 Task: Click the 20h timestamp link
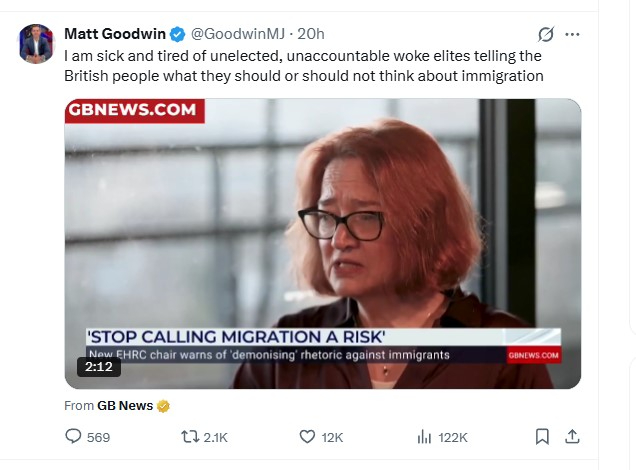coord(311,34)
